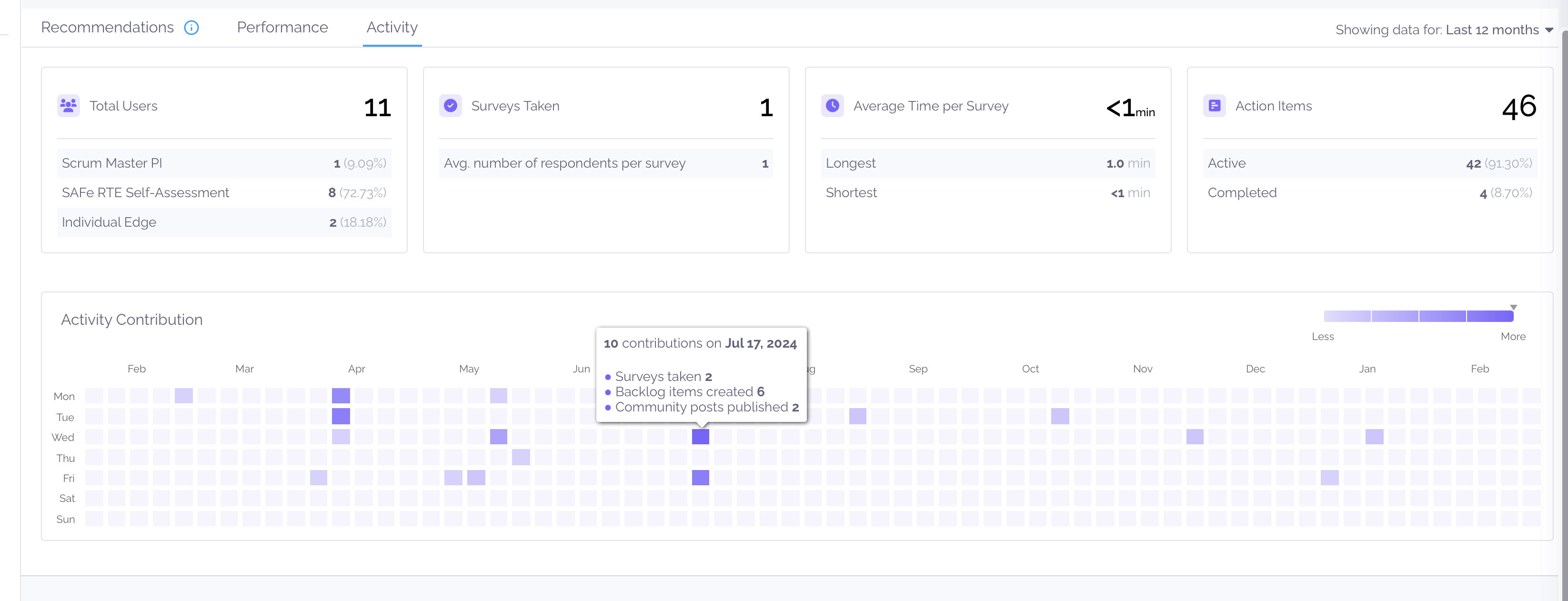Select the shaded Tuesday cell in August
Image resolution: width=1568 pixels, height=601 pixels.
(x=858, y=416)
